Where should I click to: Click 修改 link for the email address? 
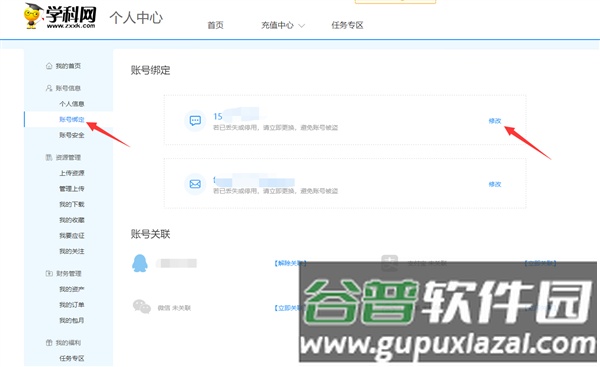tap(495, 184)
